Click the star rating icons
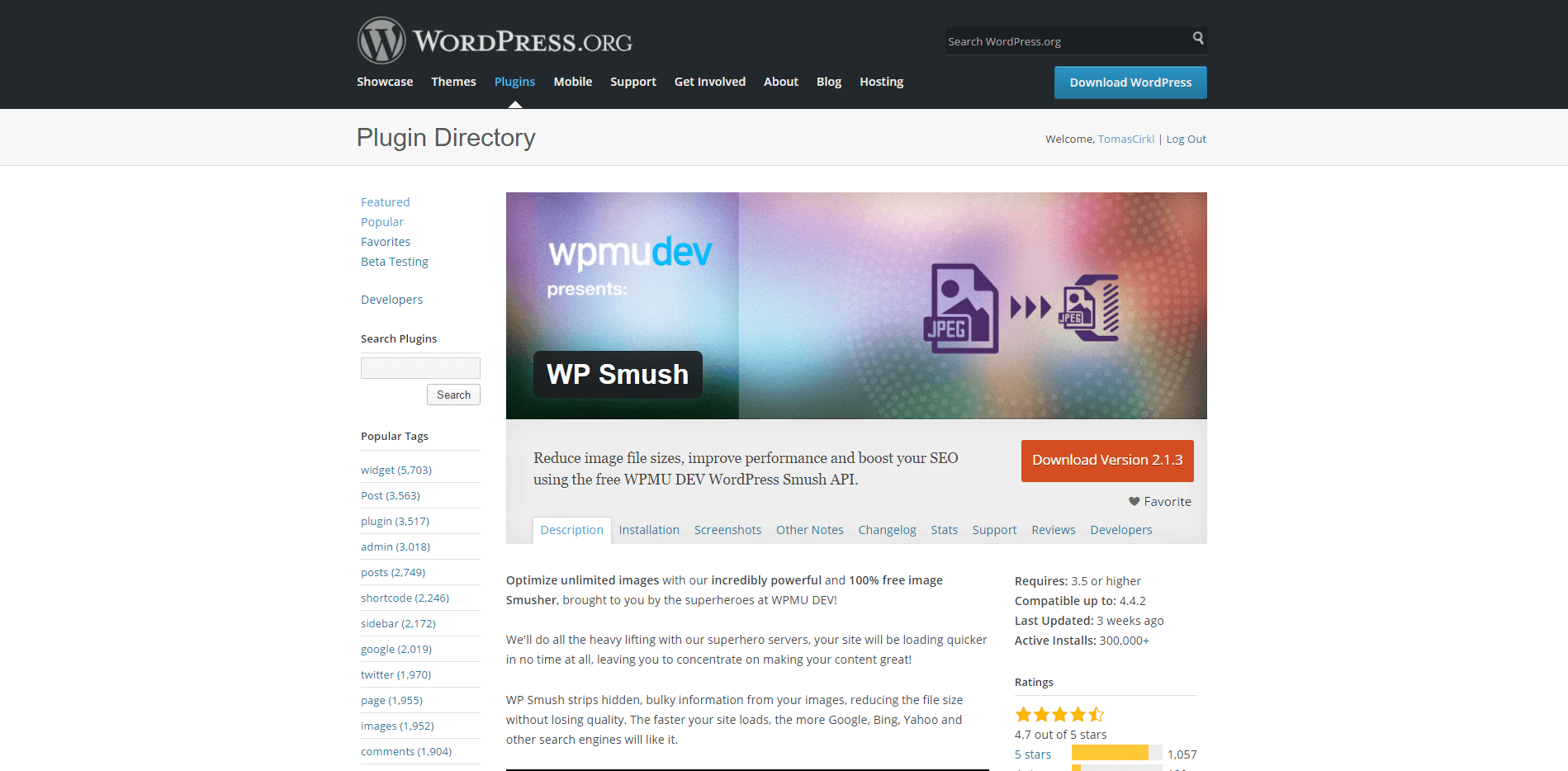 [1059, 715]
